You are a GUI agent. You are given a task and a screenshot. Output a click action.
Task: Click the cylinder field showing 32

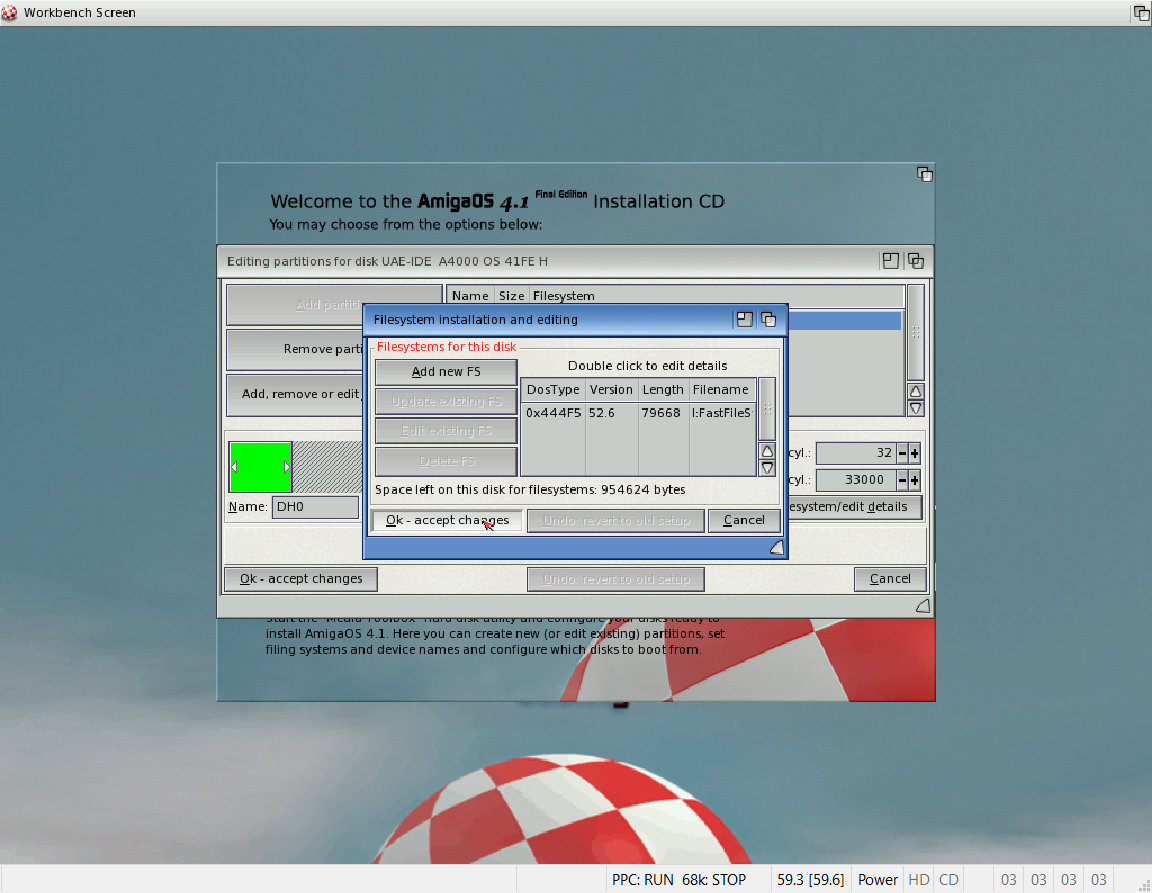click(856, 453)
